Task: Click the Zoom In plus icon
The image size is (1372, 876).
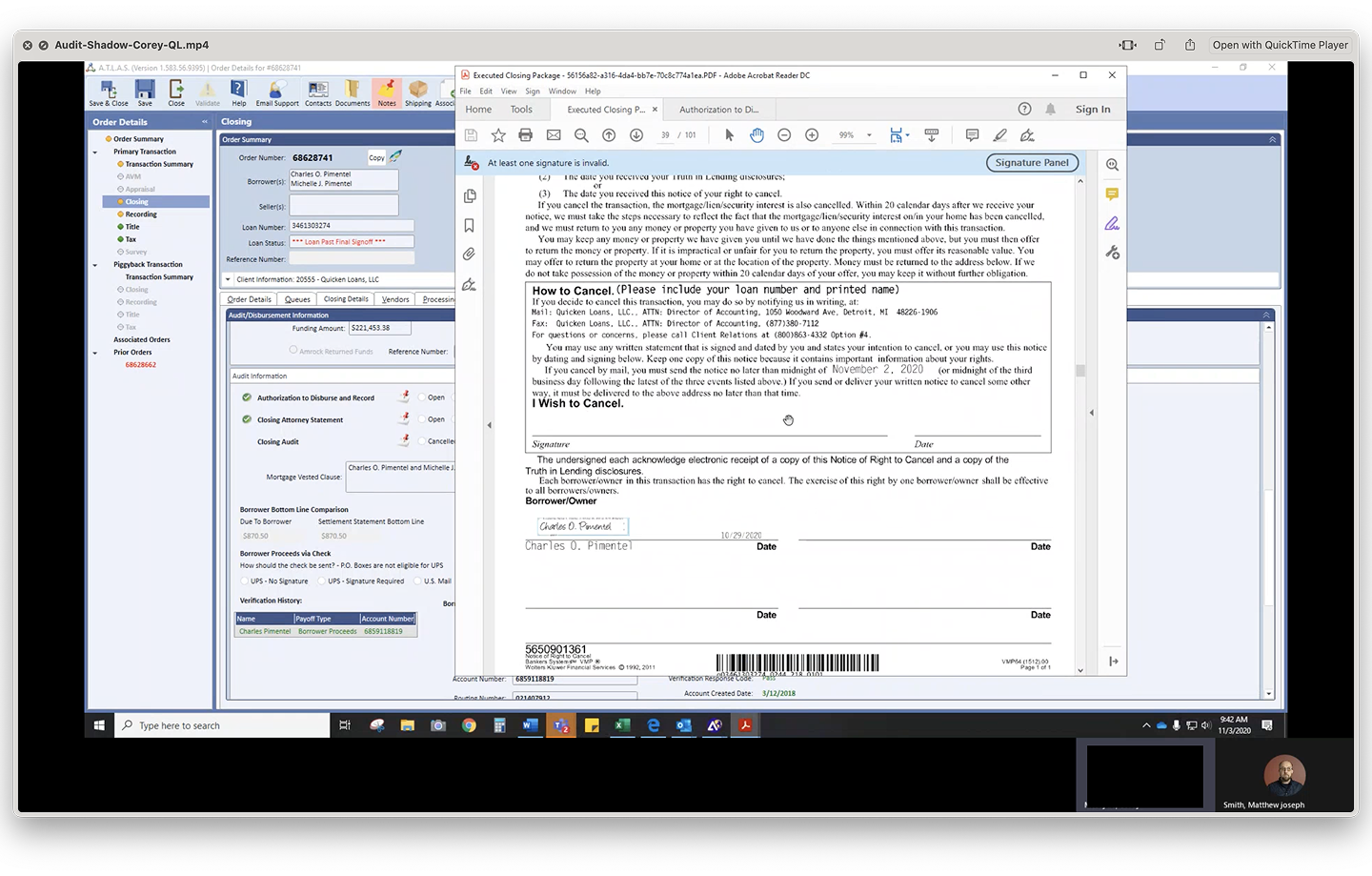Action: pyautogui.click(x=812, y=135)
